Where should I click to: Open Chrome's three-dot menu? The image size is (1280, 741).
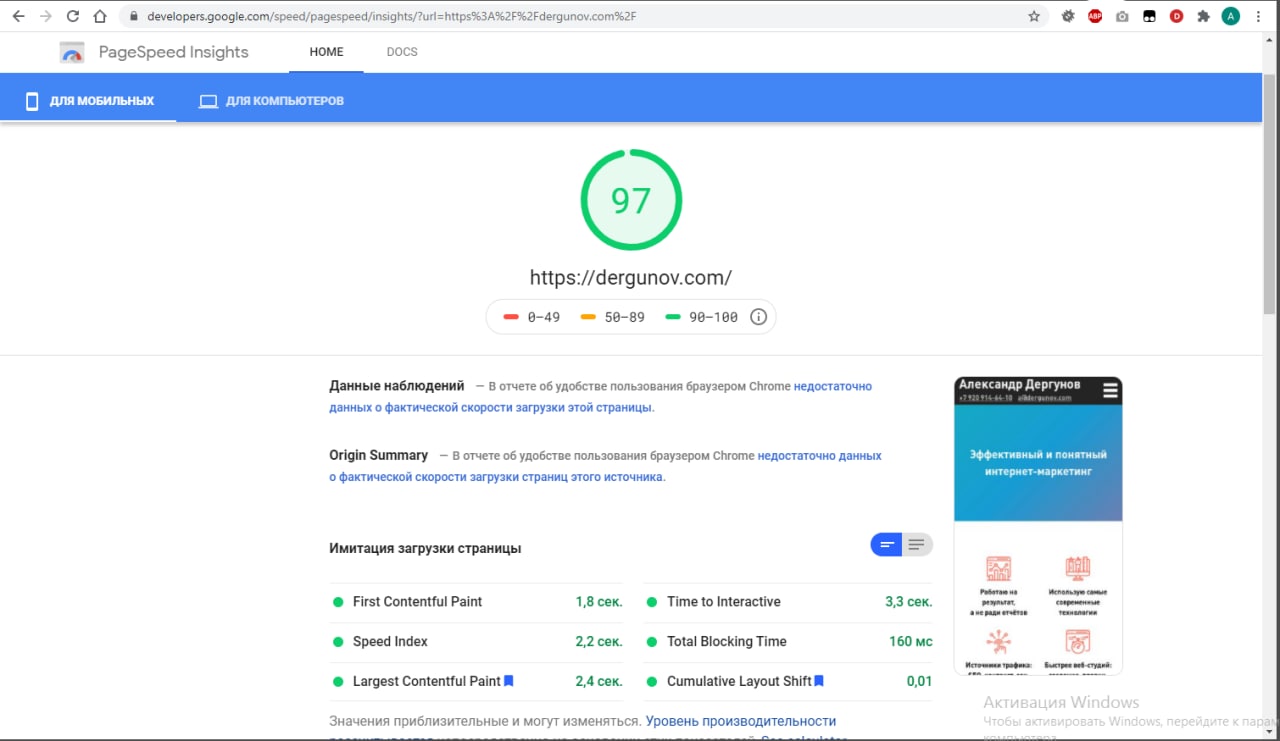coord(1260,16)
